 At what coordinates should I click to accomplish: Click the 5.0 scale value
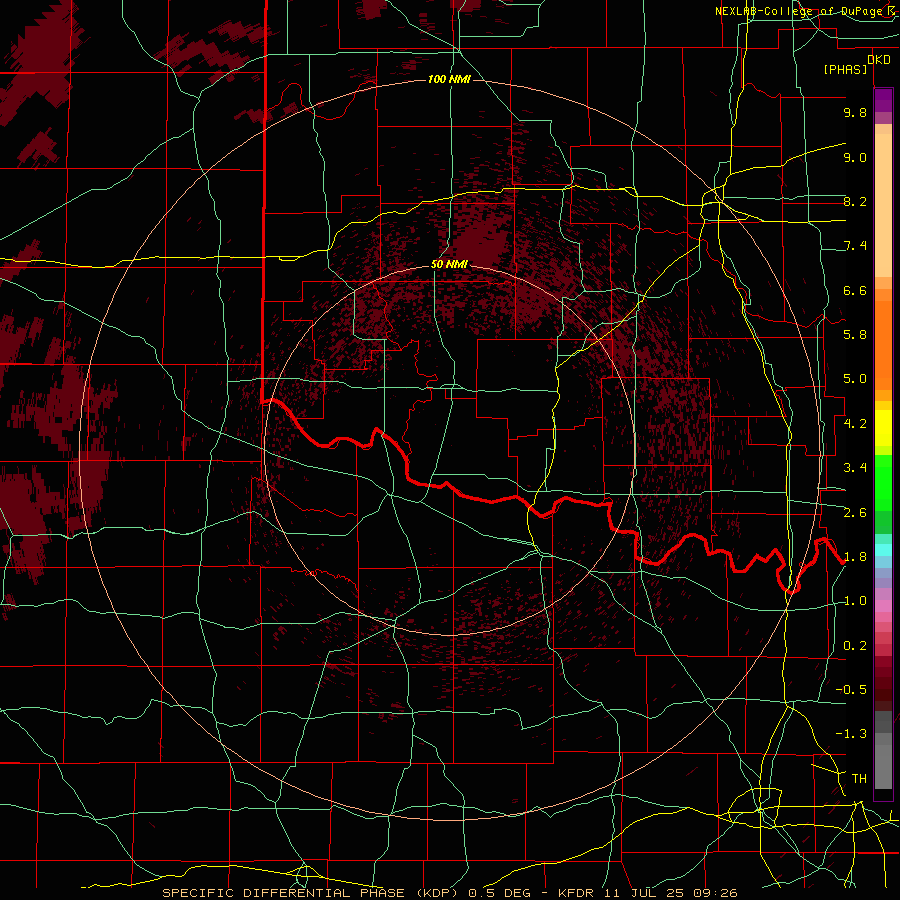click(855, 379)
